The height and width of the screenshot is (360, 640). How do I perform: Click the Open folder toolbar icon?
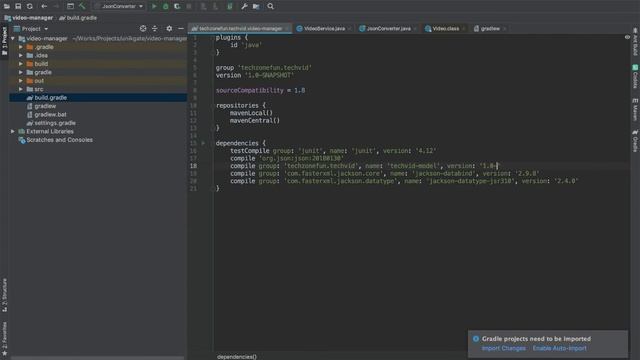point(7,6)
